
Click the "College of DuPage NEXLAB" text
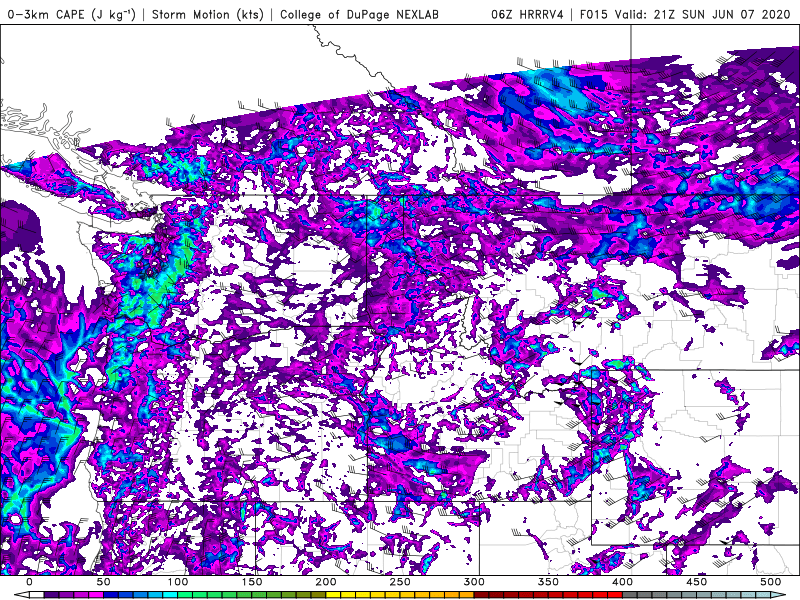click(x=359, y=14)
